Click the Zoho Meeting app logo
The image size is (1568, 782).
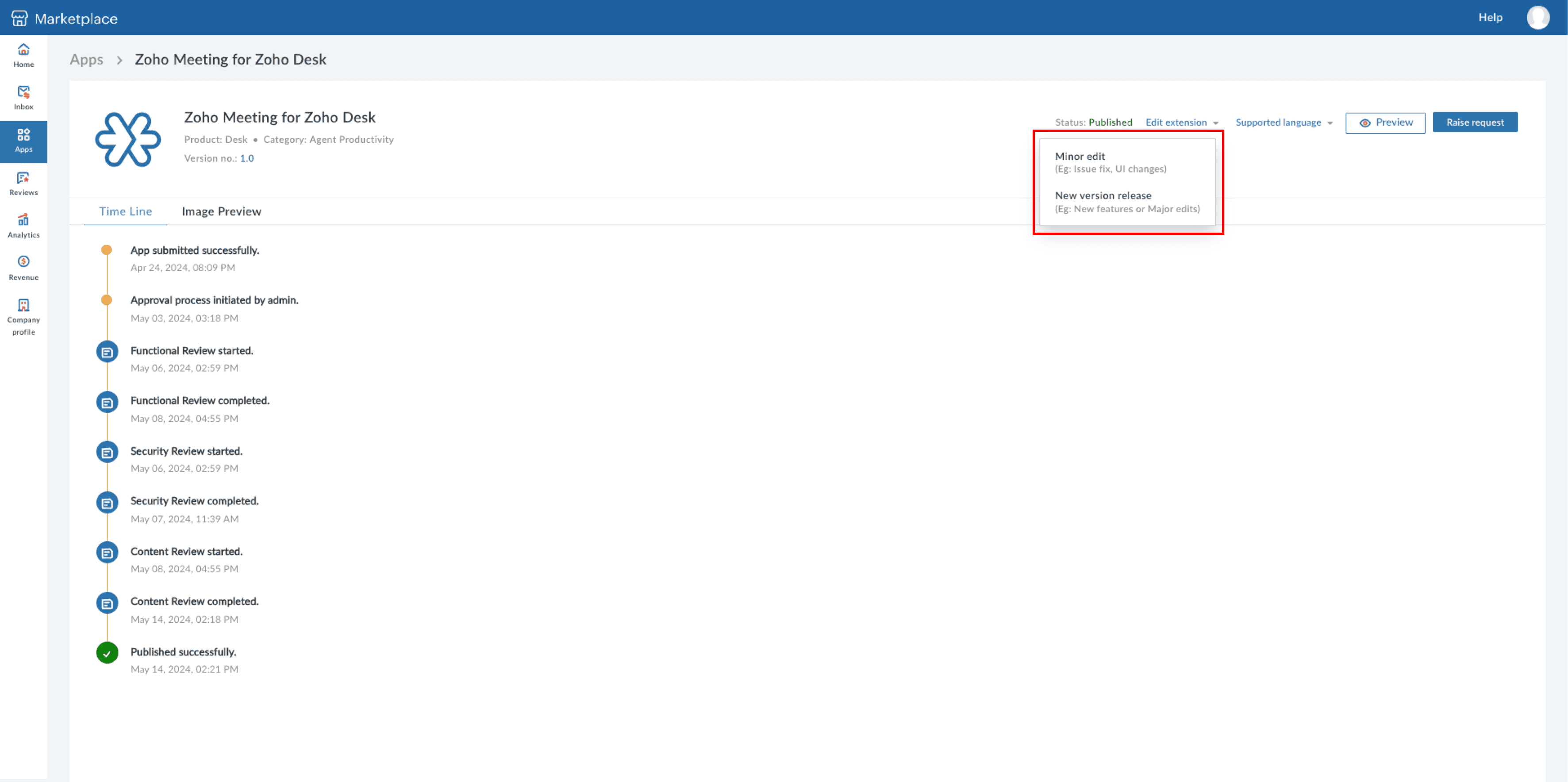(128, 139)
